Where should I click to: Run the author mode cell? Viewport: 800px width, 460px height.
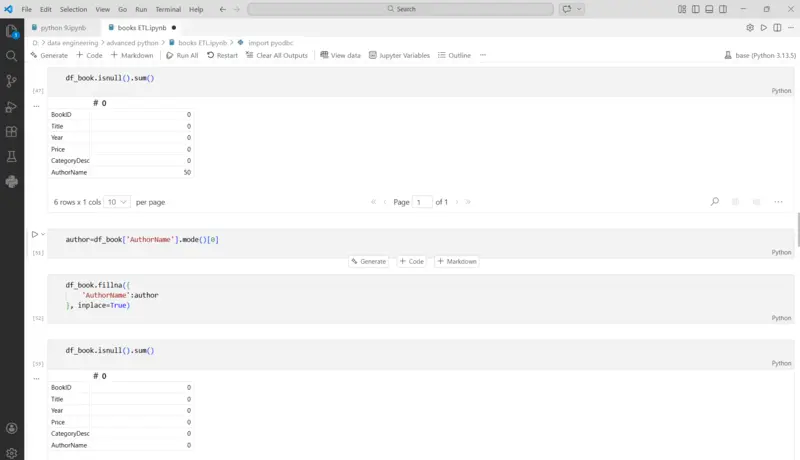(34, 234)
